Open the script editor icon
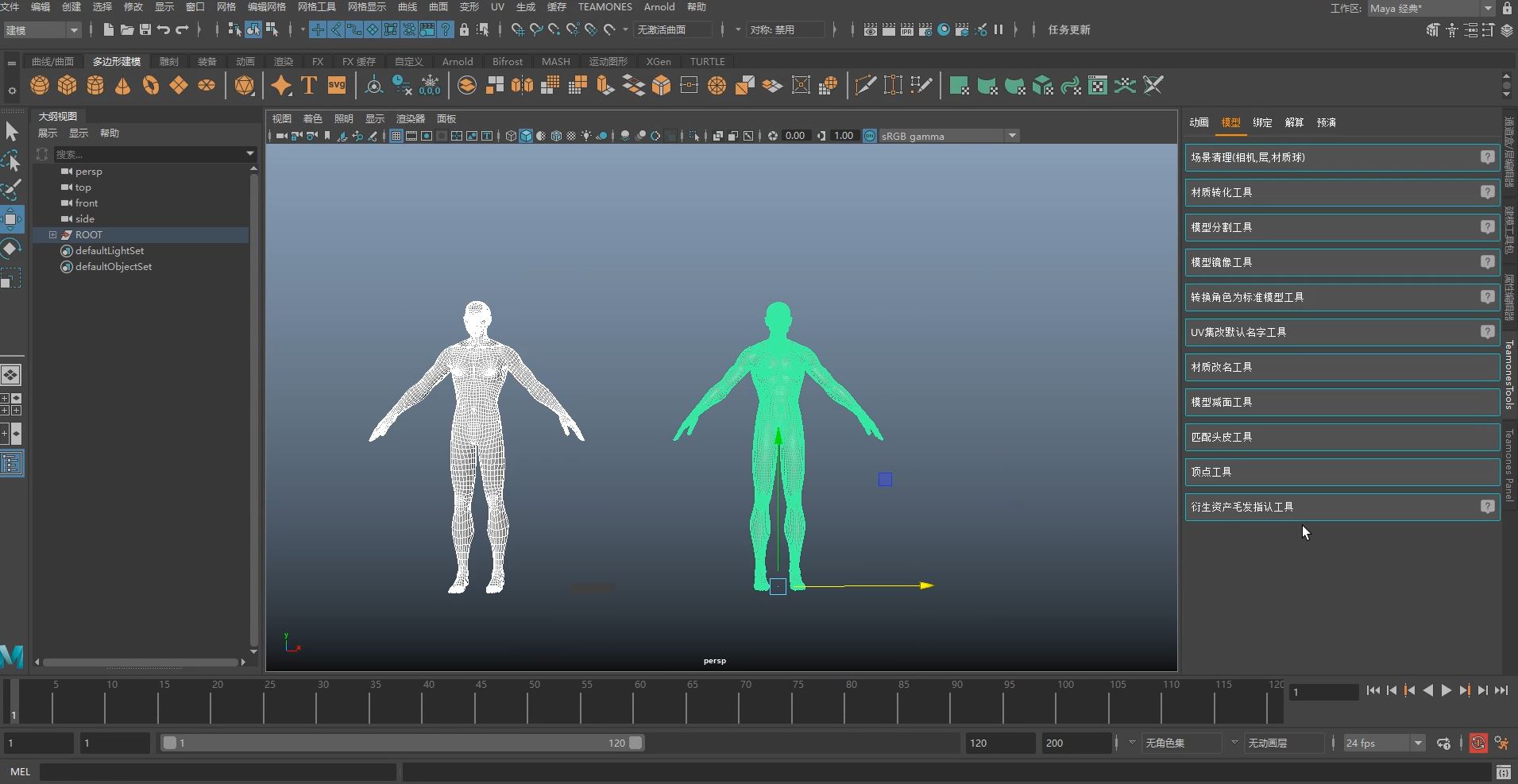Screen dimensions: 1518x784 click(1503, 771)
